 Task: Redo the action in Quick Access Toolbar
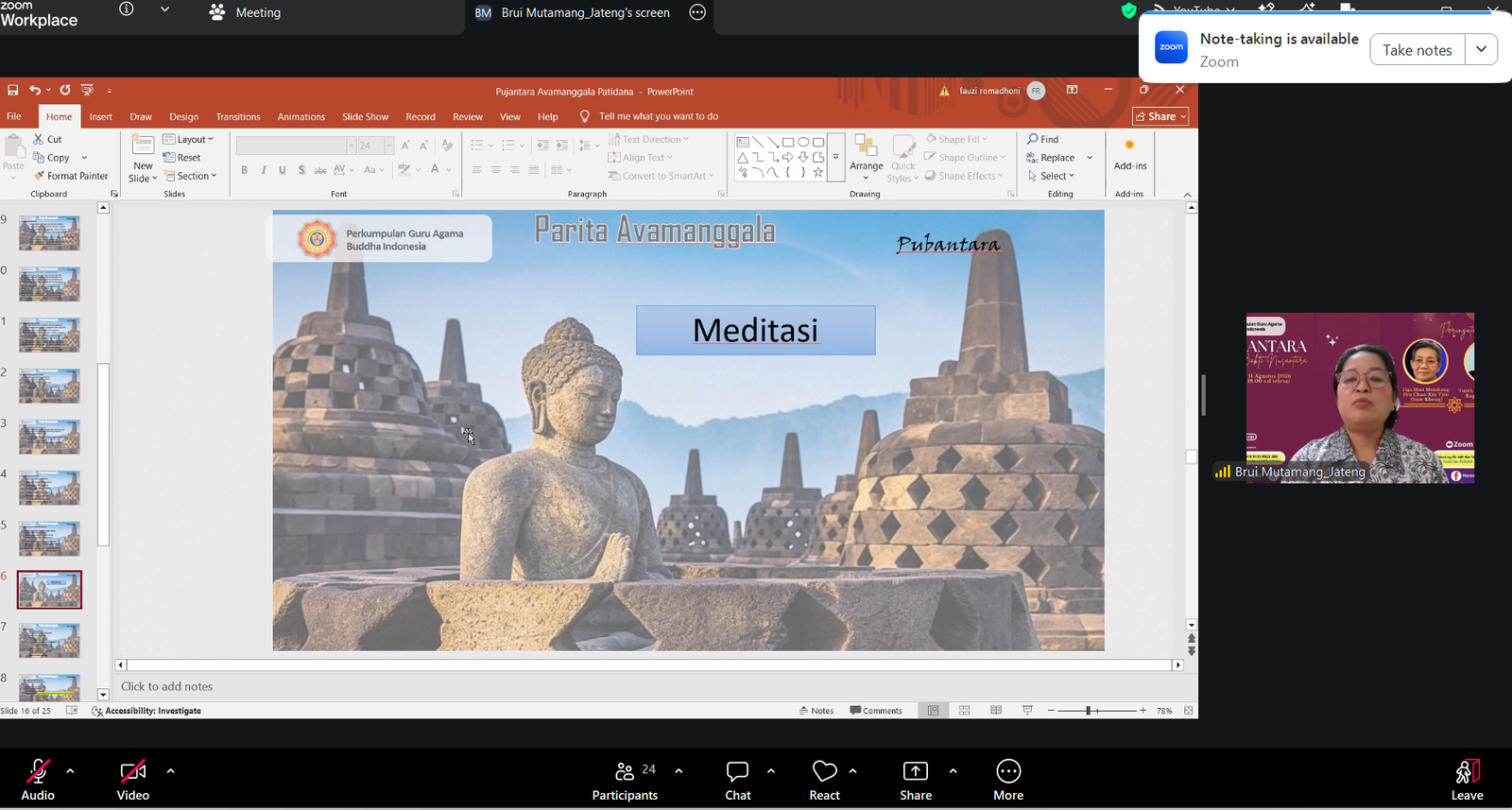pos(65,90)
